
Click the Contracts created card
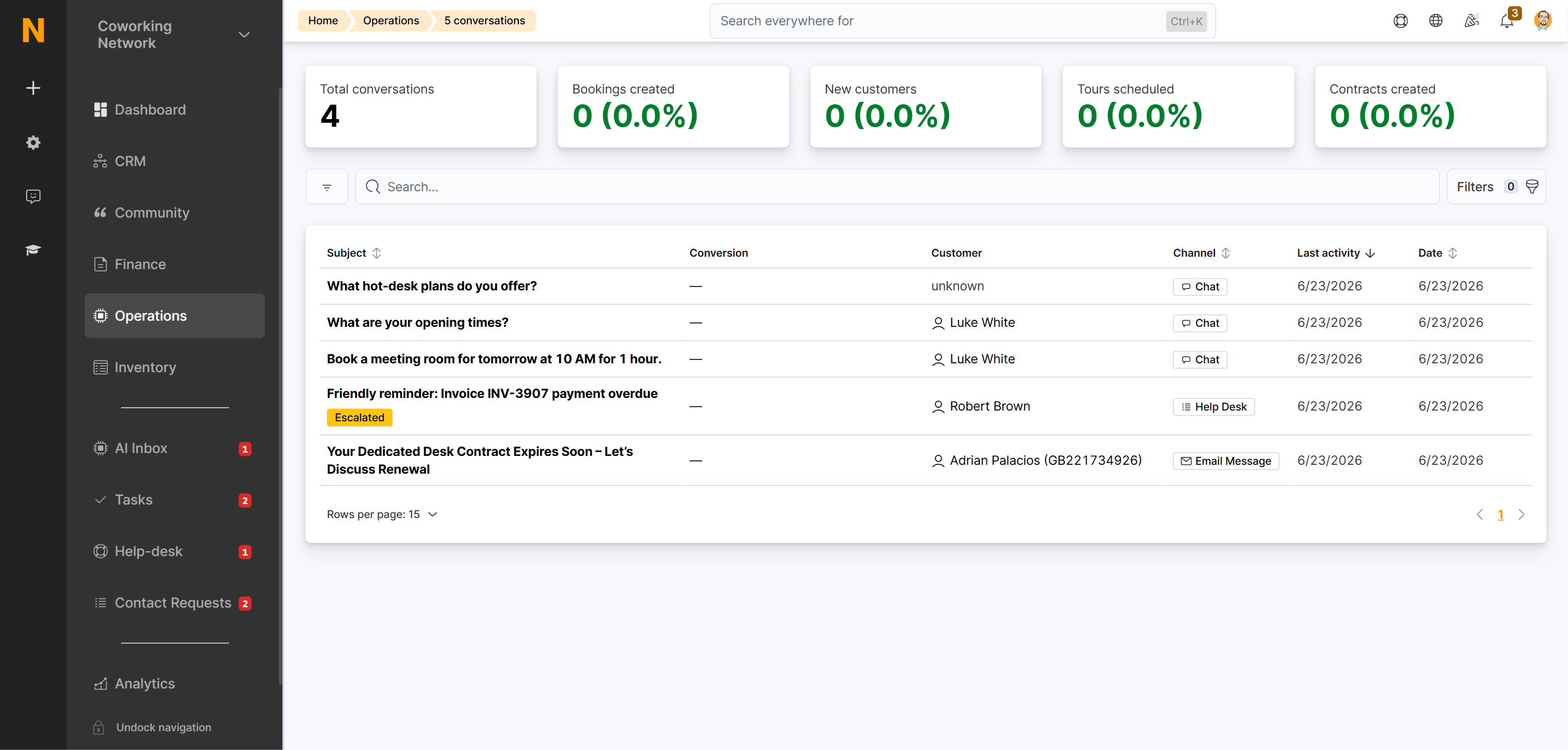click(1431, 107)
